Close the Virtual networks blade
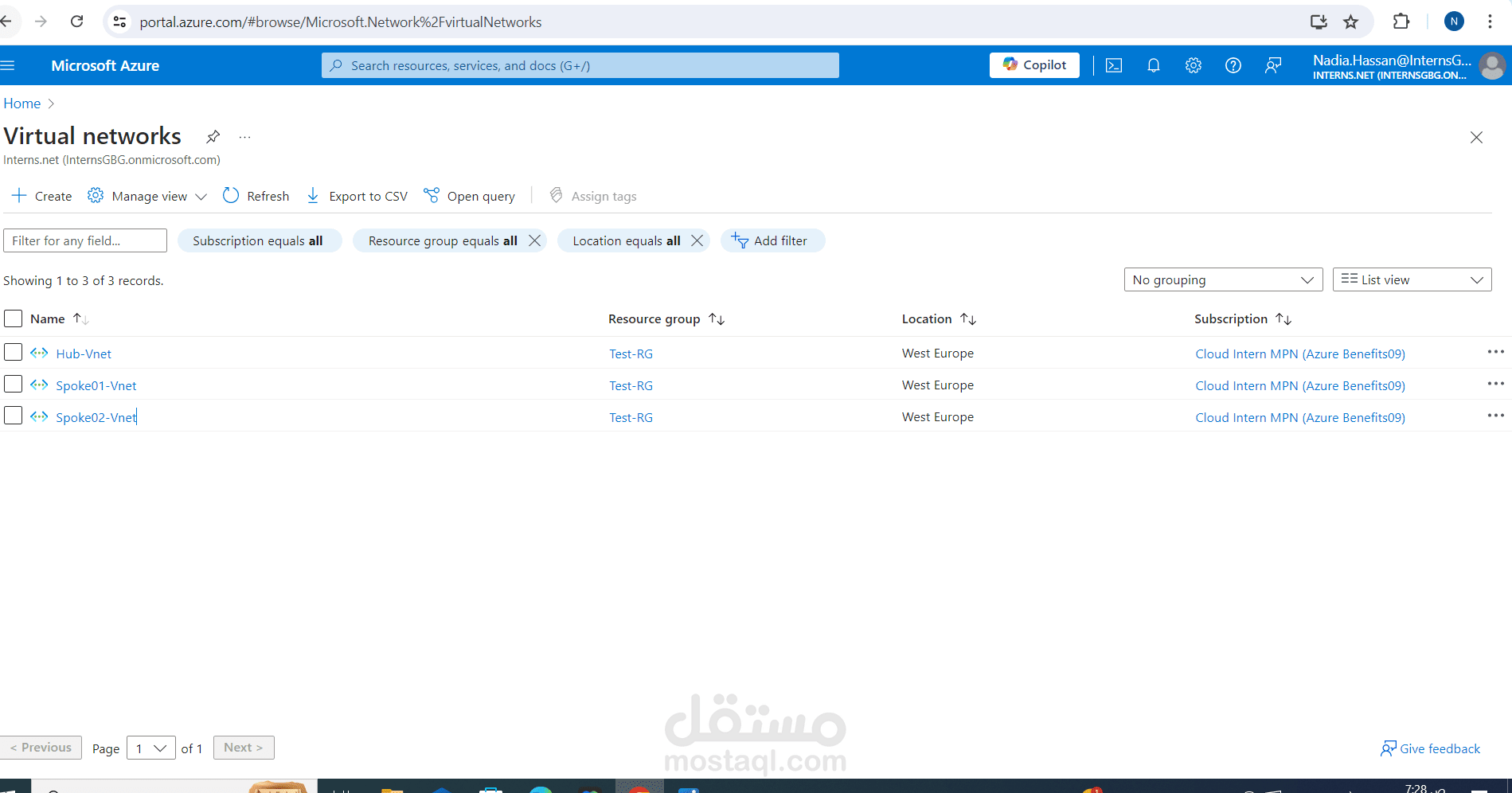 [x=1476, y=137]
